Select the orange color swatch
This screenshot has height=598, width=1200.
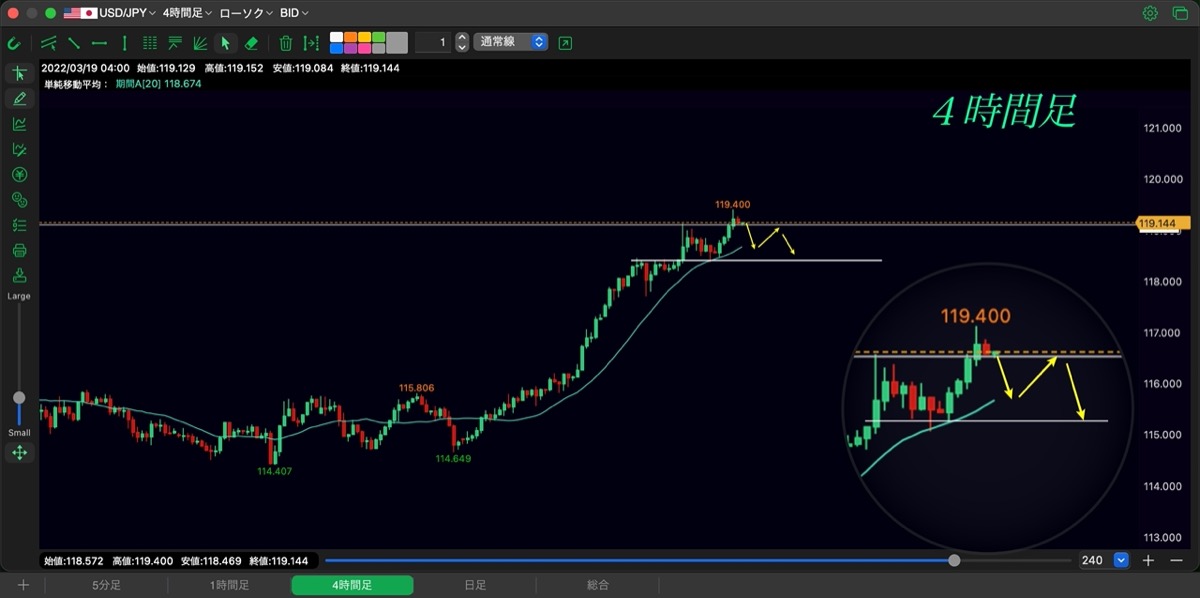351,37
